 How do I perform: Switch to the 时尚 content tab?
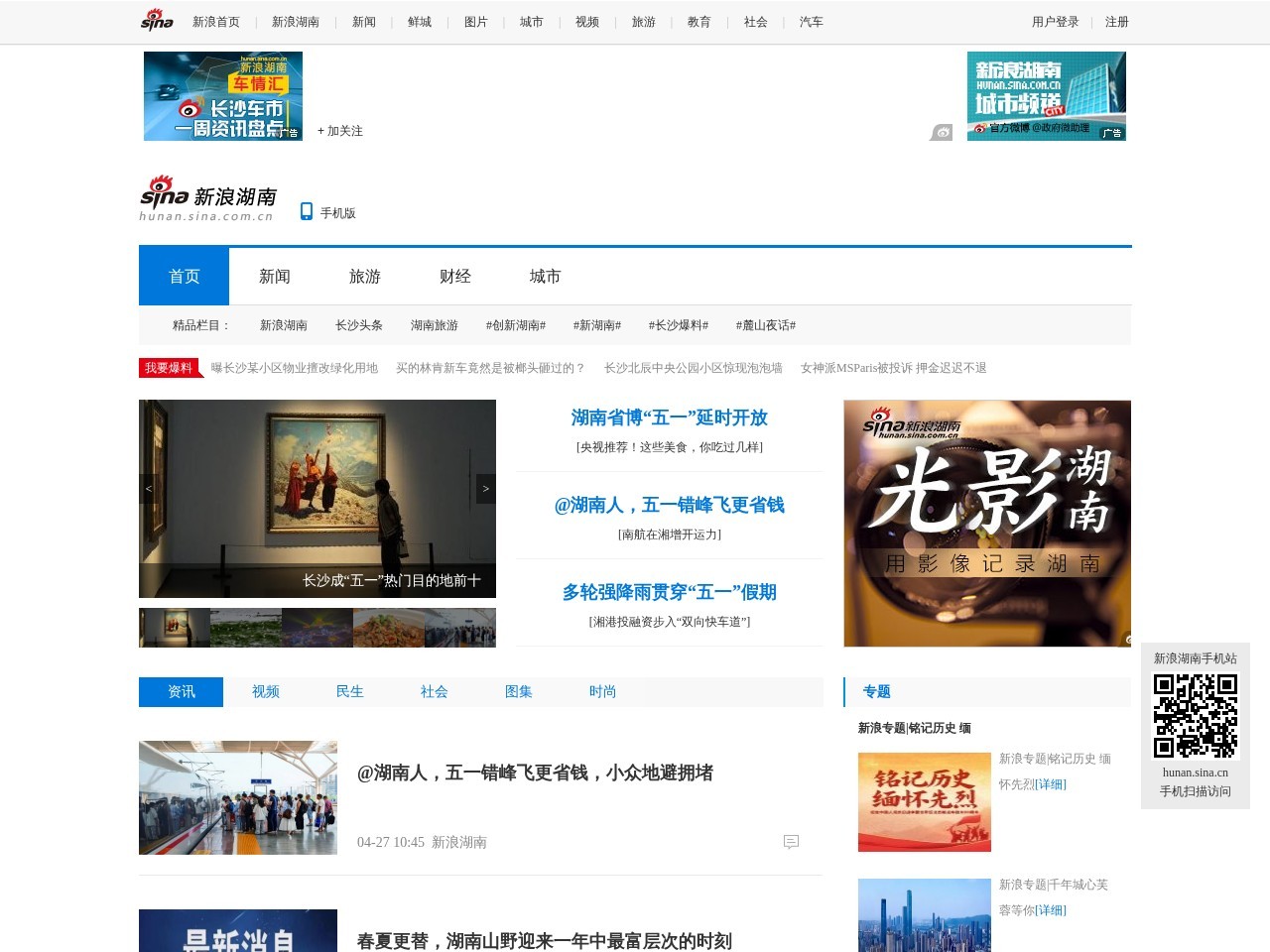(x=603, y=692)
